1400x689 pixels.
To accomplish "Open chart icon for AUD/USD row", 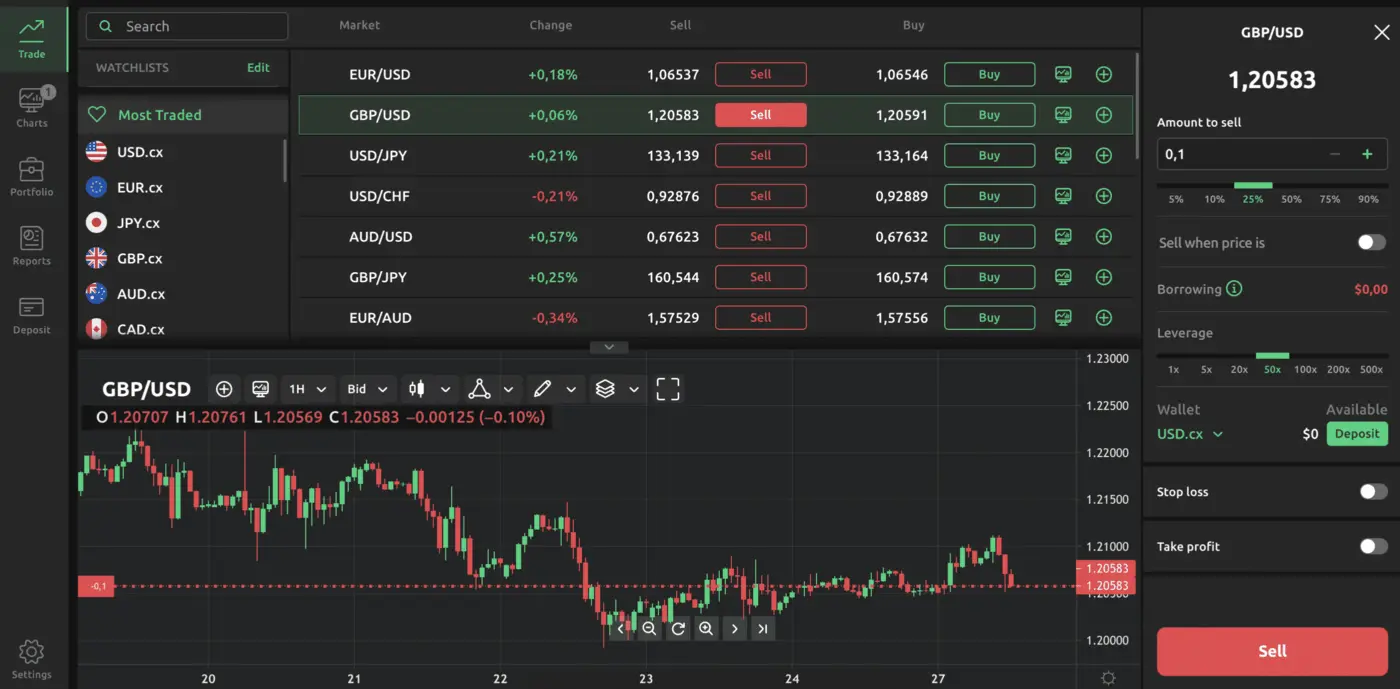I will pyautogui.click(x=1063, y=237).
